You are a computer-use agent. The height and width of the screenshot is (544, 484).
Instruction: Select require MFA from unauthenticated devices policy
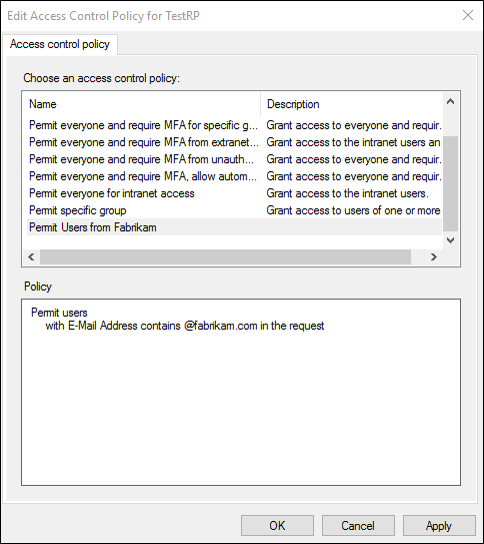[x=234, y=159]
